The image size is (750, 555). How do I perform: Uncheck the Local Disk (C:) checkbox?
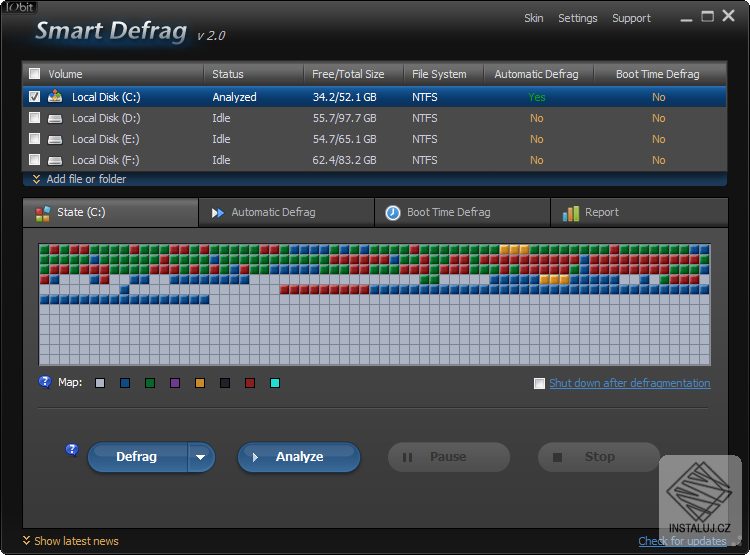tap(34, 97)
